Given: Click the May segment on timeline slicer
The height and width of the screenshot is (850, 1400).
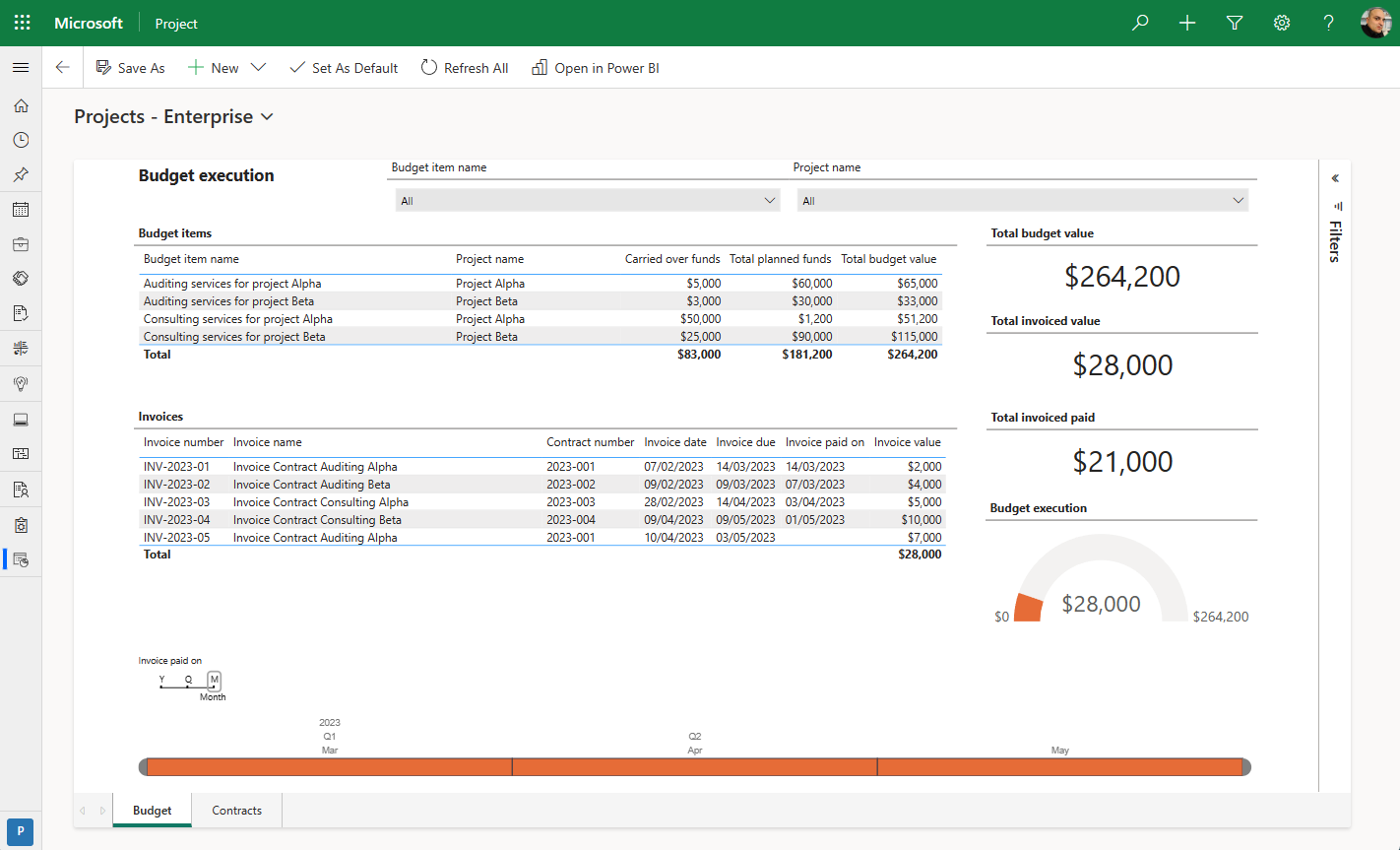Looking at the screenshot, I should (1060, 767).
